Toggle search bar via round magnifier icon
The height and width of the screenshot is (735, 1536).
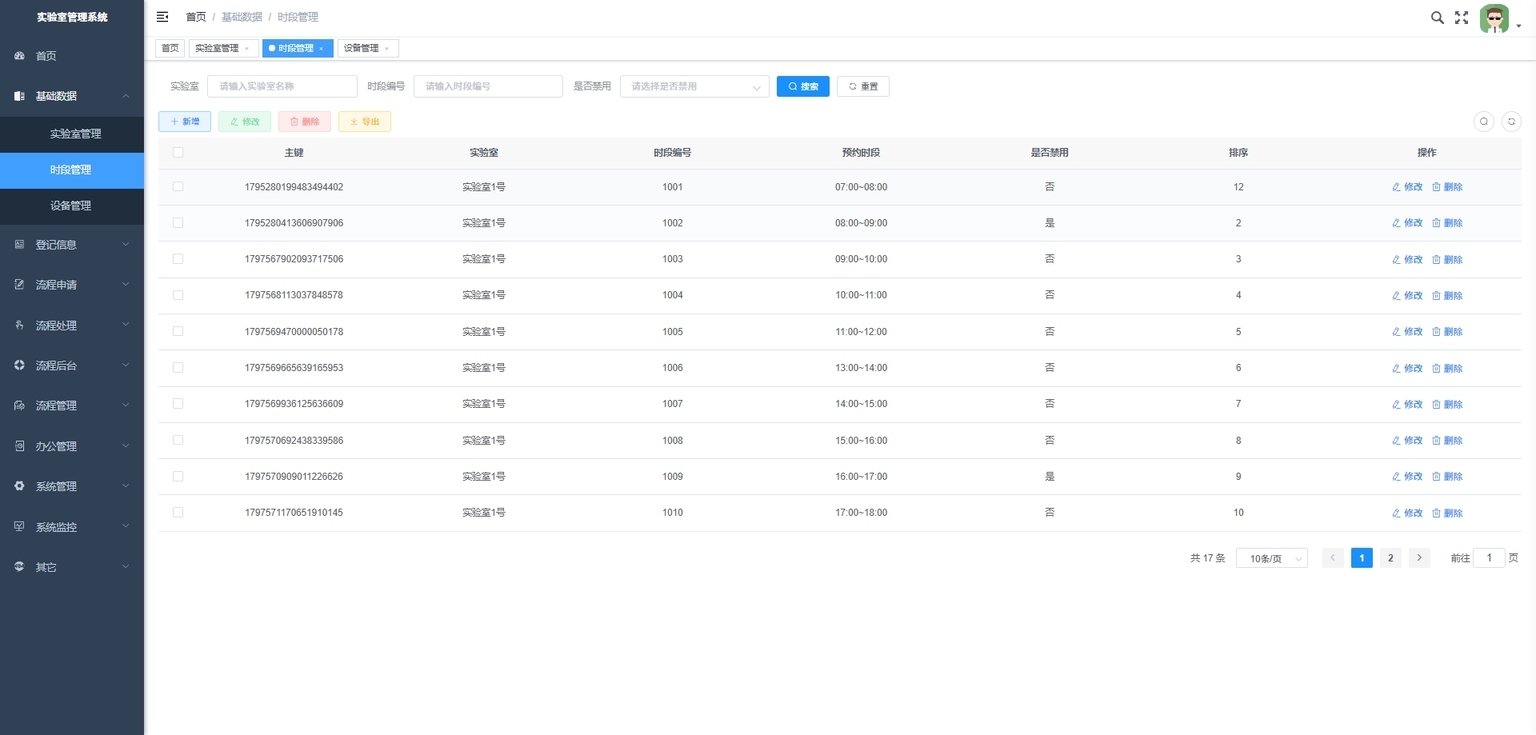coord(1484,121)
